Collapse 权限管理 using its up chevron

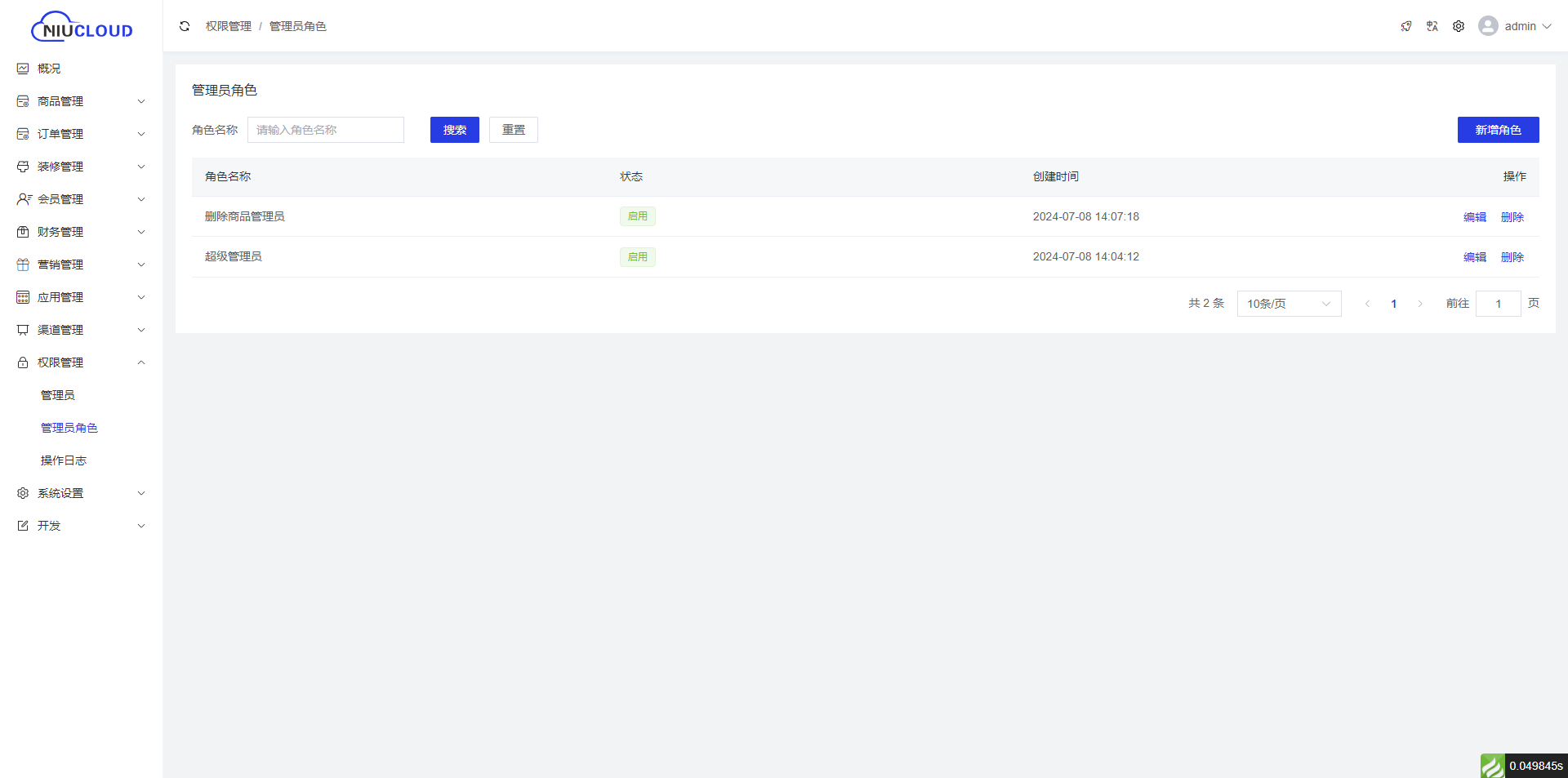coord(141,362)
